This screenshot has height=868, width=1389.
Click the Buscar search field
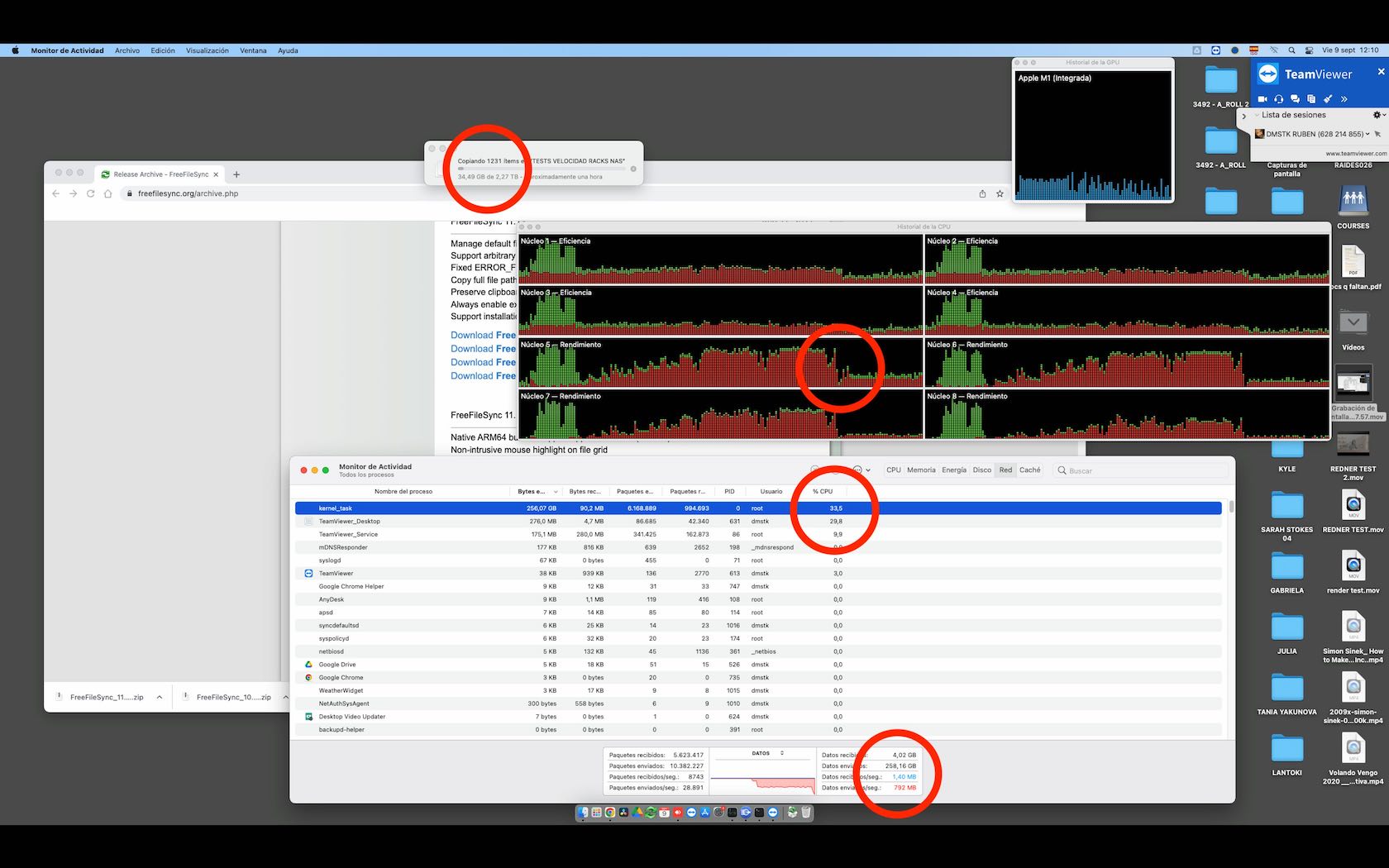coord(1141,470)
